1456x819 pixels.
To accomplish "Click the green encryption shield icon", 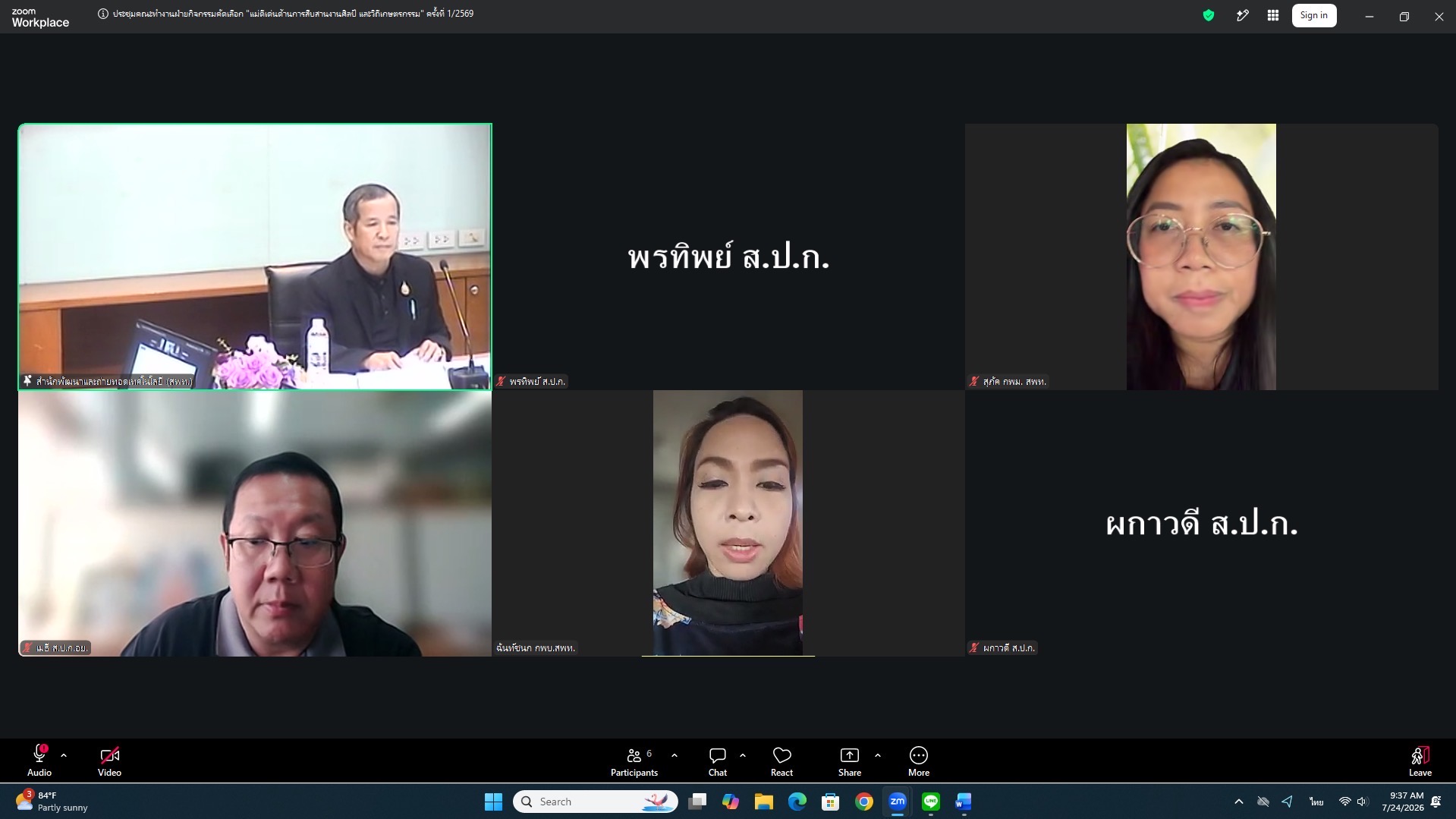I will (x=1209, y=15).
